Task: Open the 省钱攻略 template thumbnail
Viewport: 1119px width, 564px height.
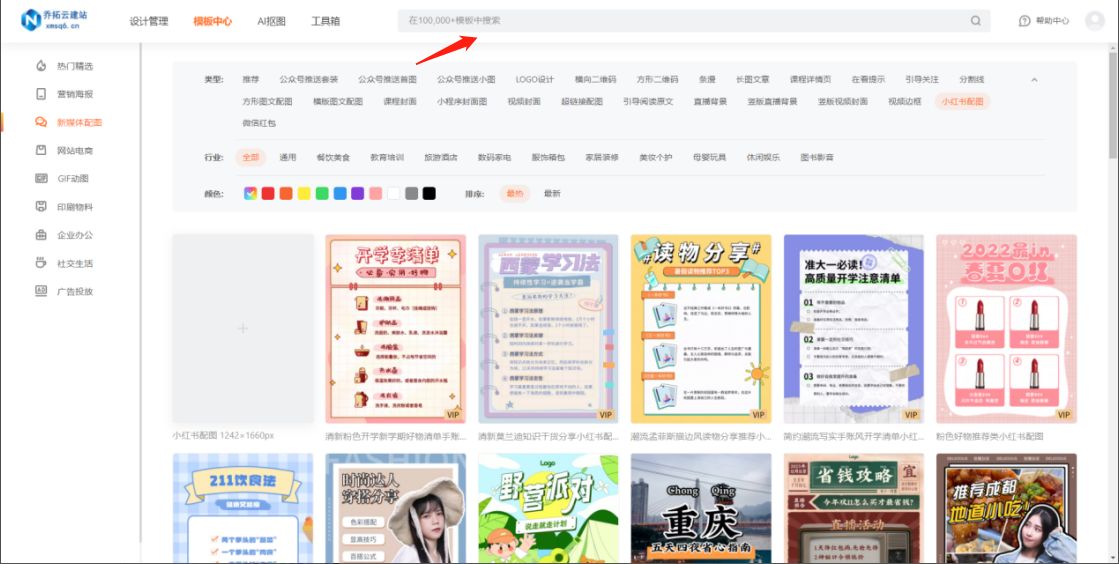Action: 854,508
